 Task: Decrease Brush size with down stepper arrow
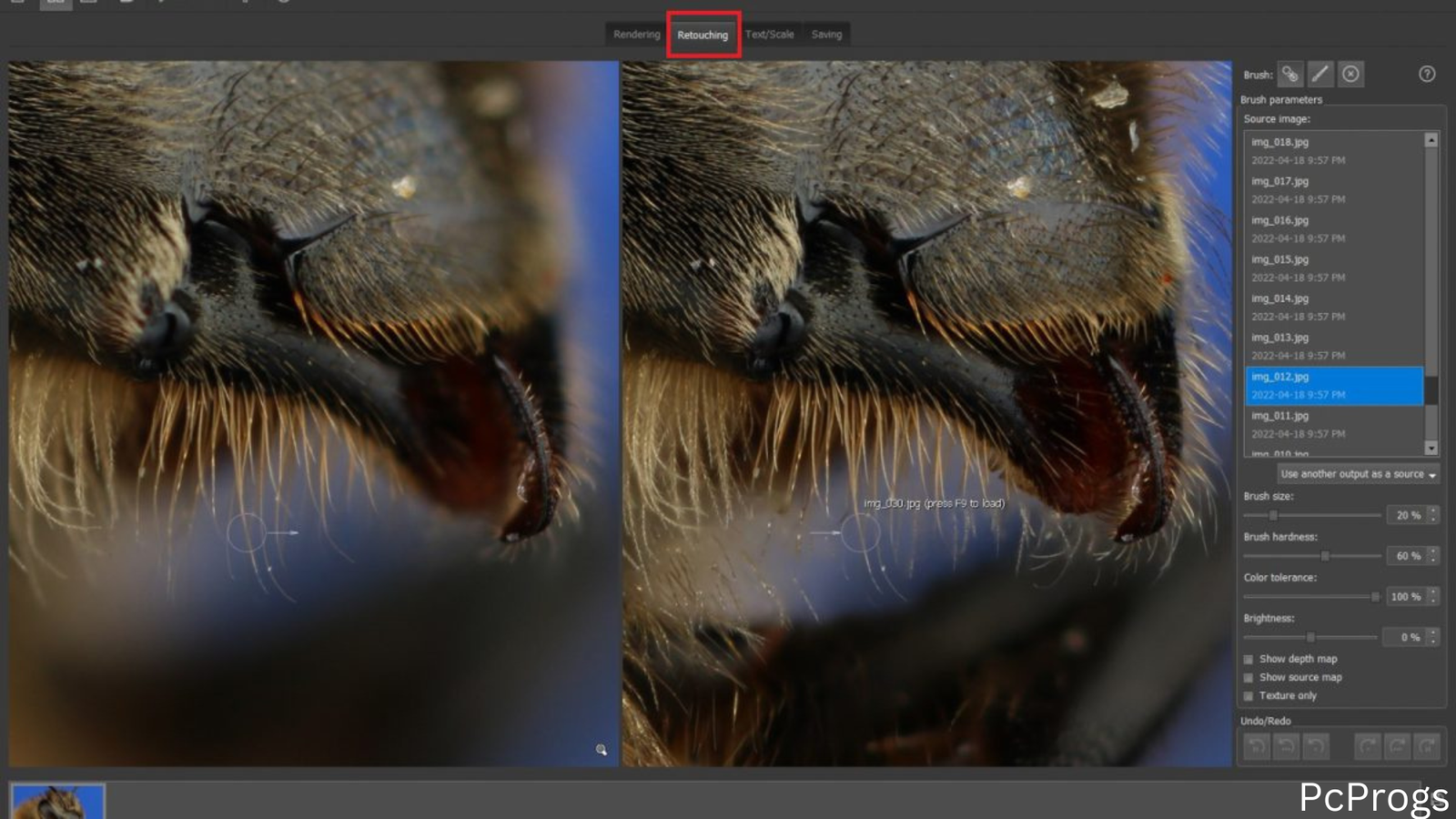pyautogui.click(x=1433, y=520)
